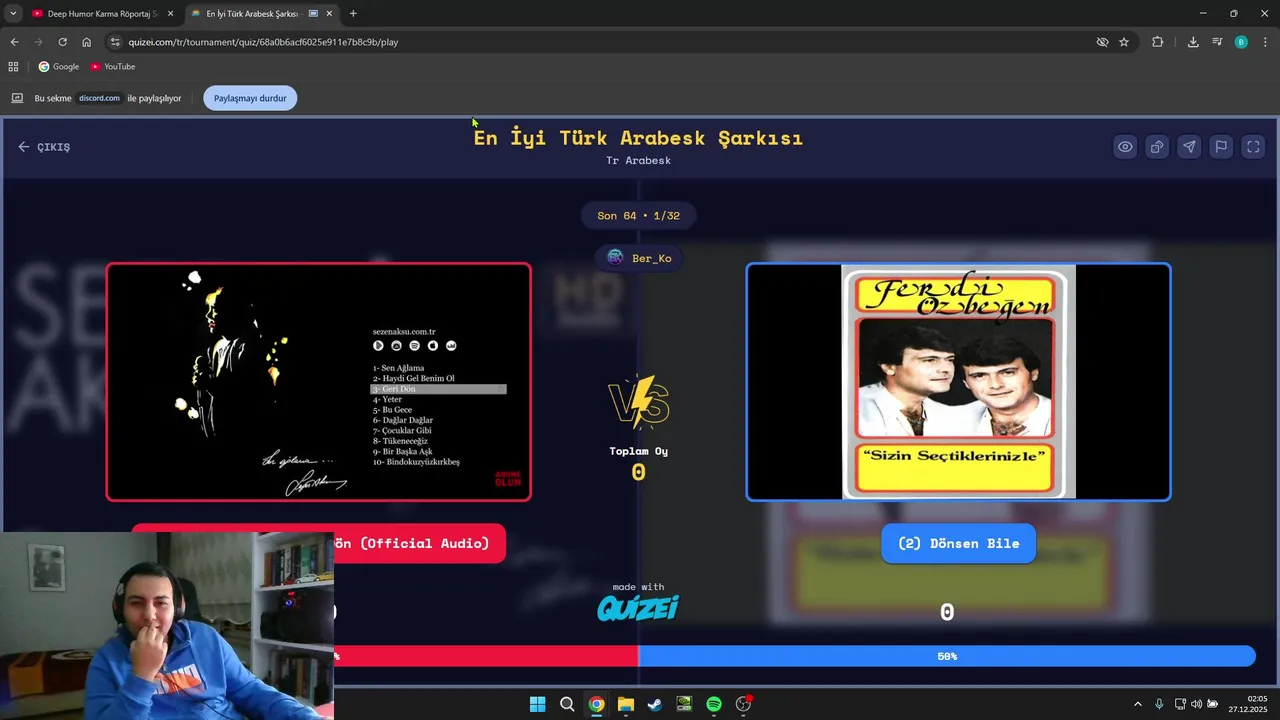Image resolution: width=1280 pixels, height=720 pixels.
Task: Open the Google bookmark
Action: point(59,67)
